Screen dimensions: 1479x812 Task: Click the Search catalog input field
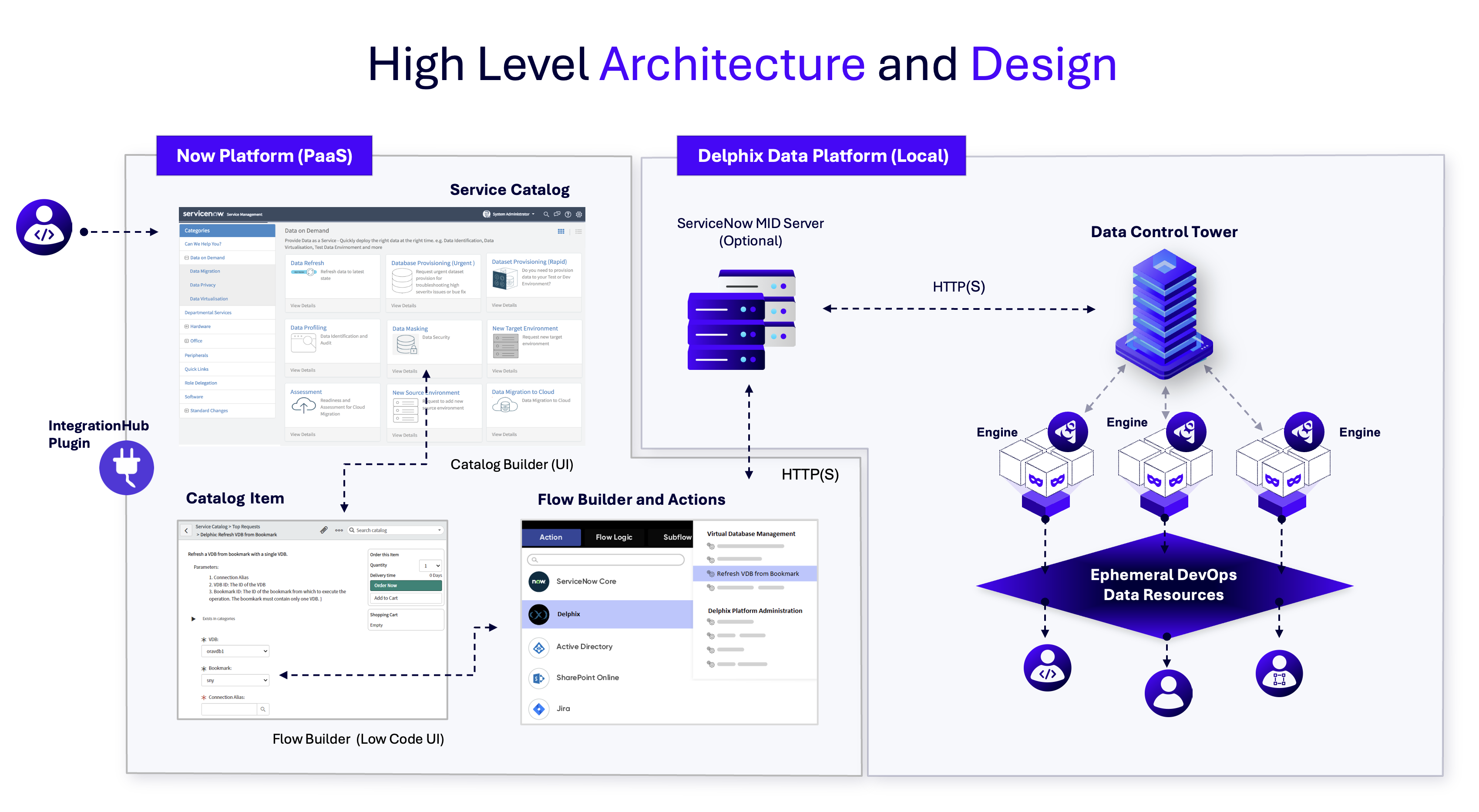[396, 530]
